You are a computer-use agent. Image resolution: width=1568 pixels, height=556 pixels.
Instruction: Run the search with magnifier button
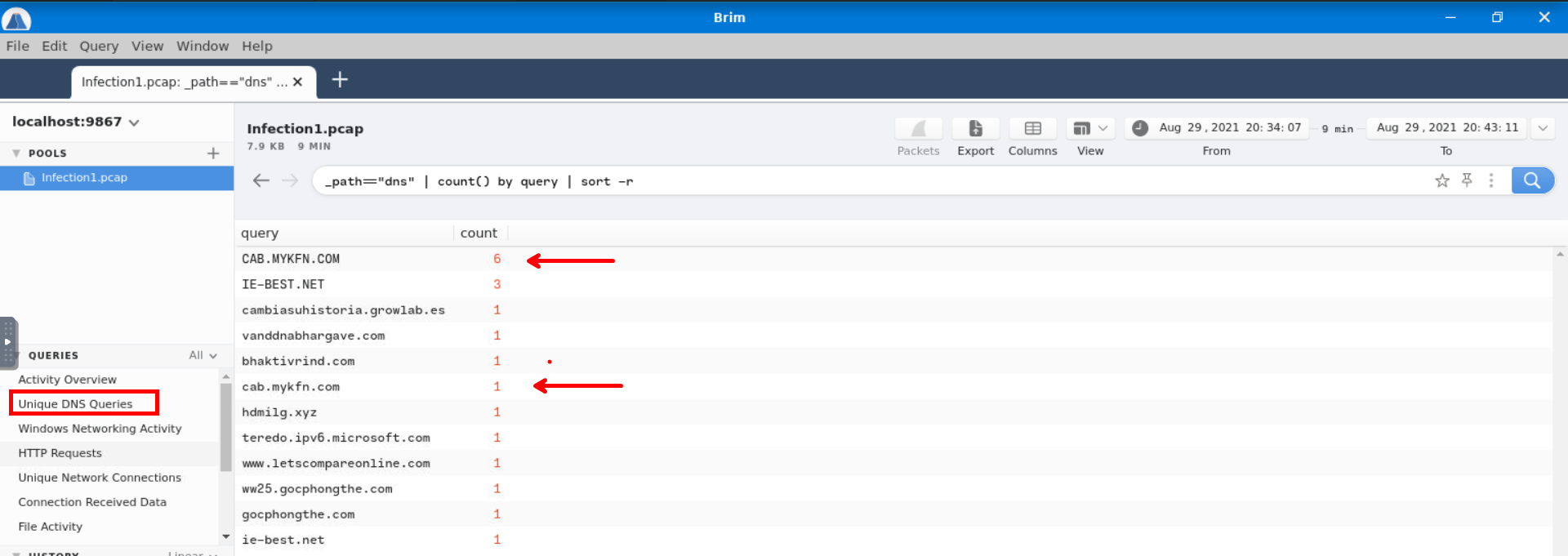(1531, 180)
